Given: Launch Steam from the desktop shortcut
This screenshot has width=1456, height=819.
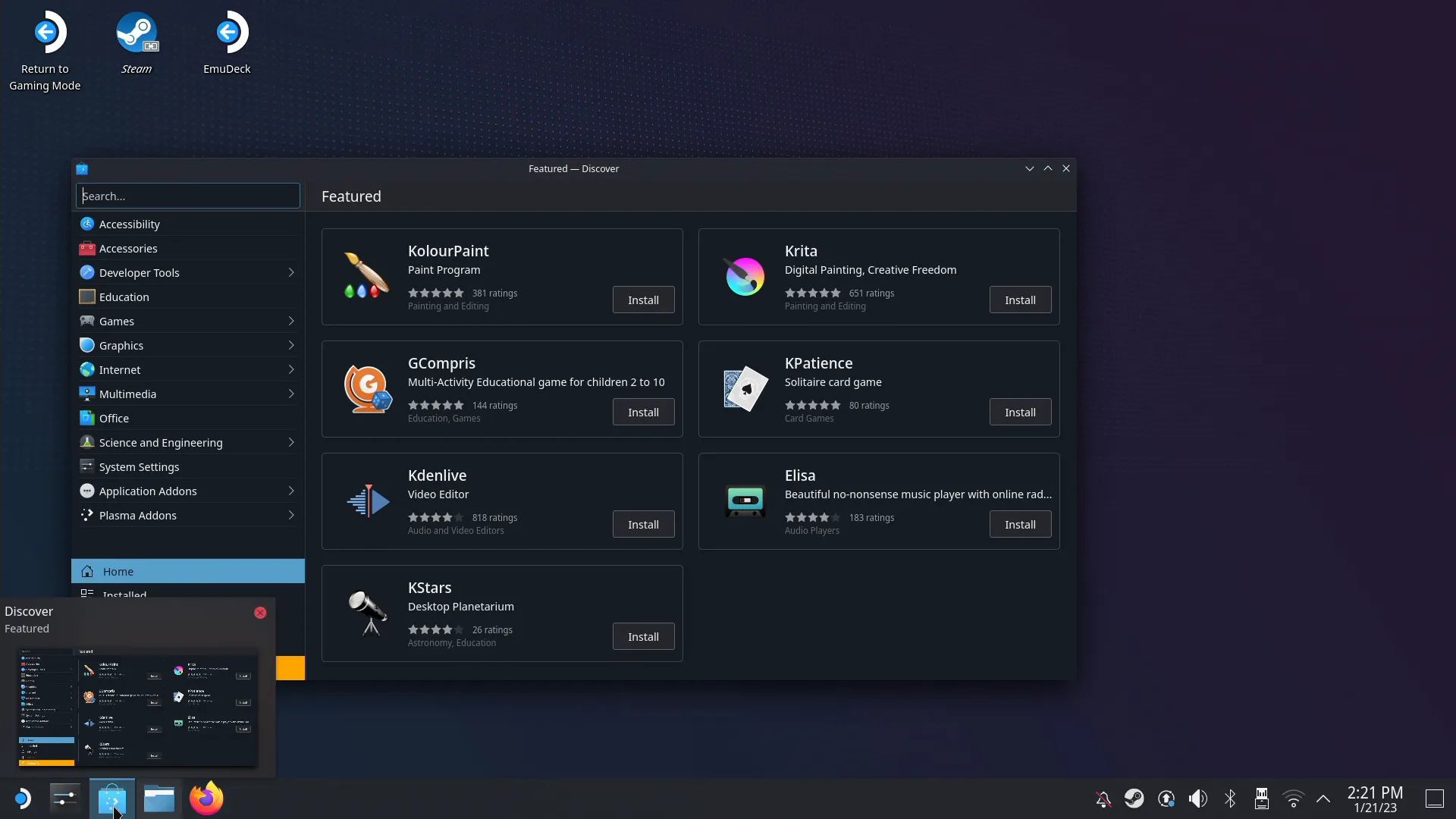Looking at the screenshot, I should 136,42.
